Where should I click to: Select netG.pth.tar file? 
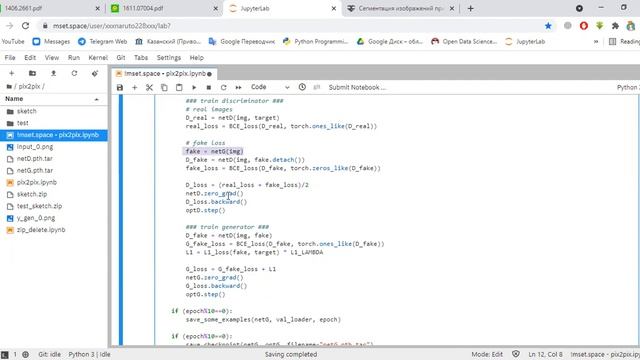point(54,170)
